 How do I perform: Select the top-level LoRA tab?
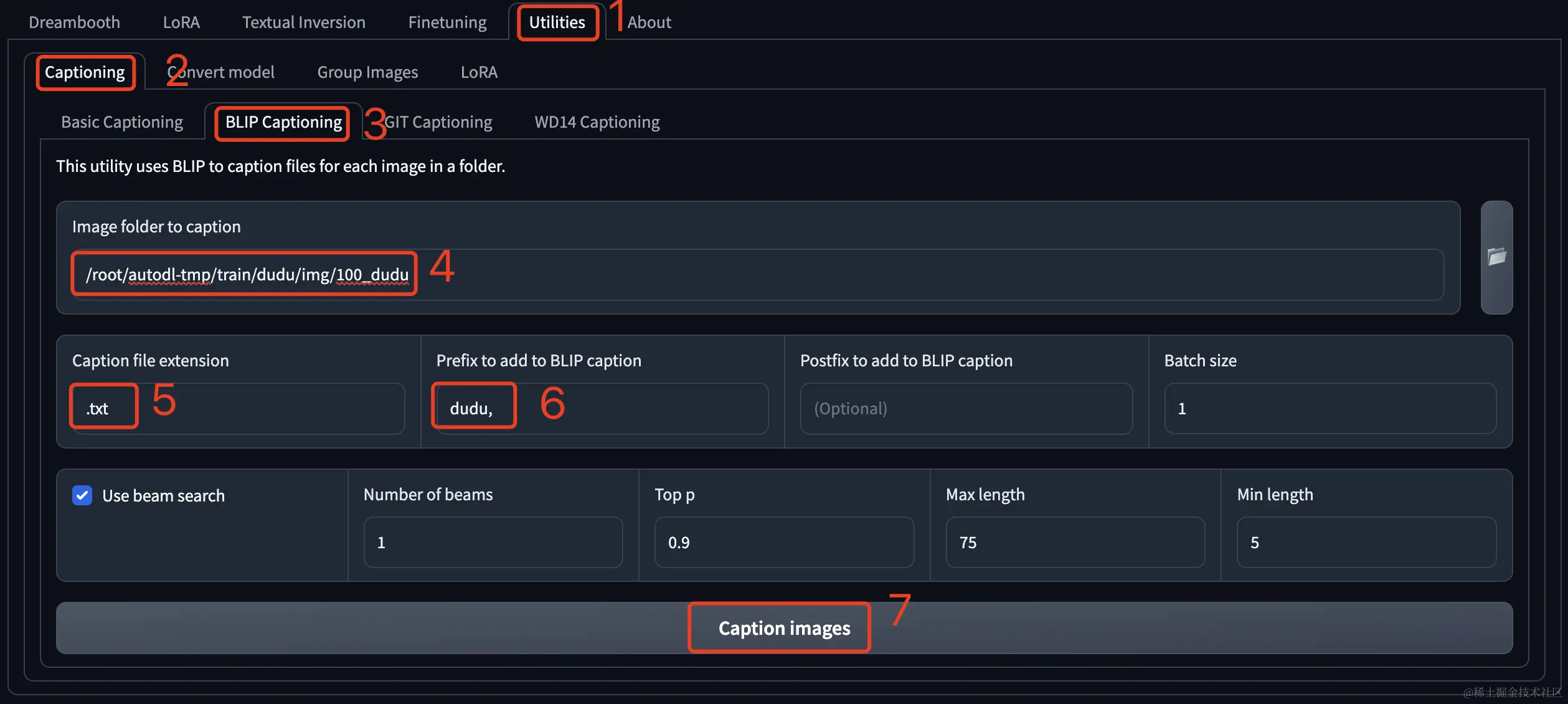181,22
